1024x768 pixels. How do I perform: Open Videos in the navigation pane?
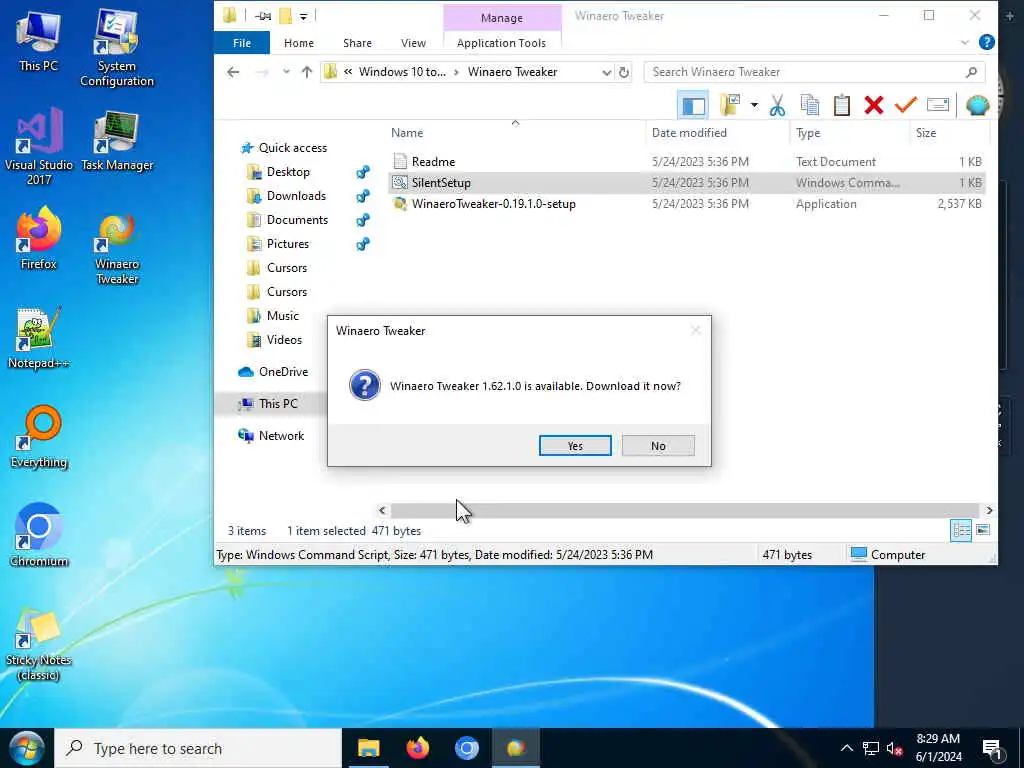[x=284, y=340]
